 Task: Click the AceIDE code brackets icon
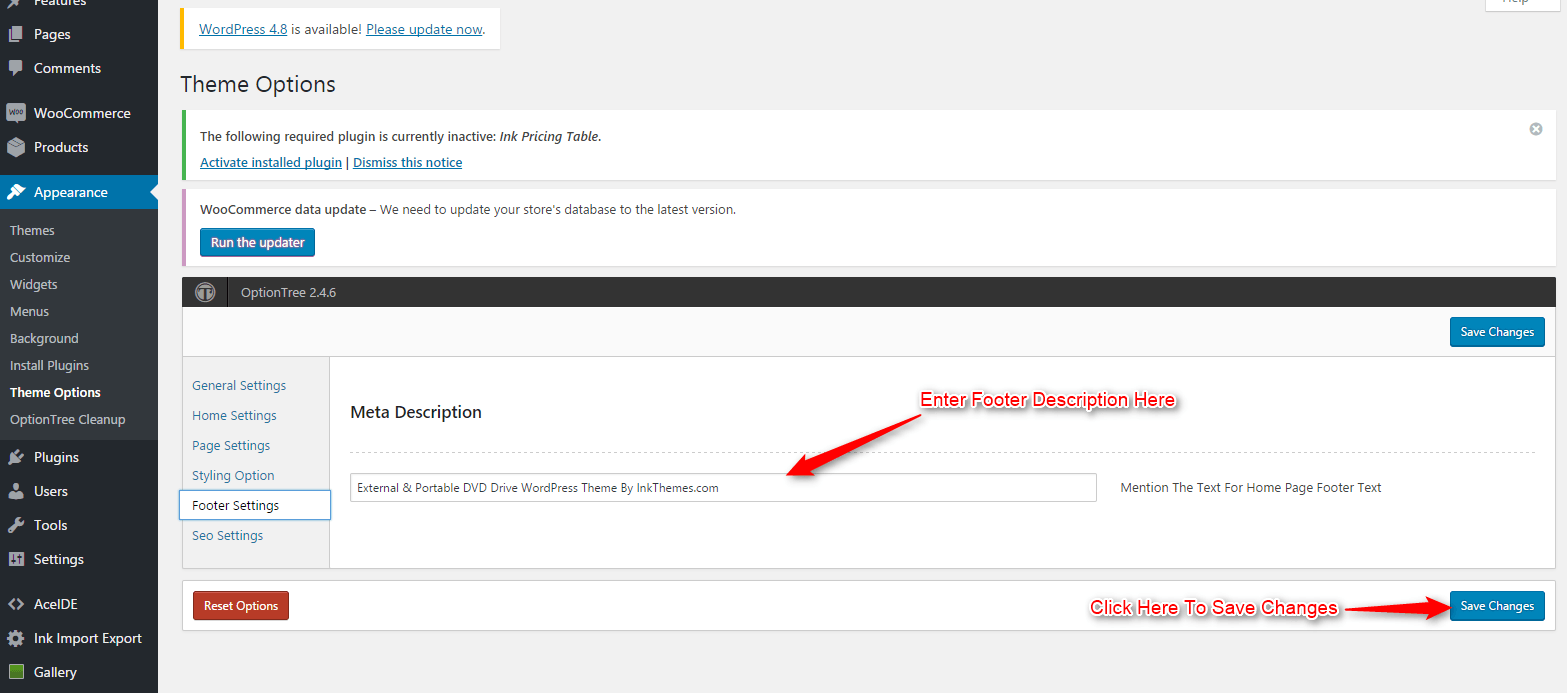pos(15,604)
